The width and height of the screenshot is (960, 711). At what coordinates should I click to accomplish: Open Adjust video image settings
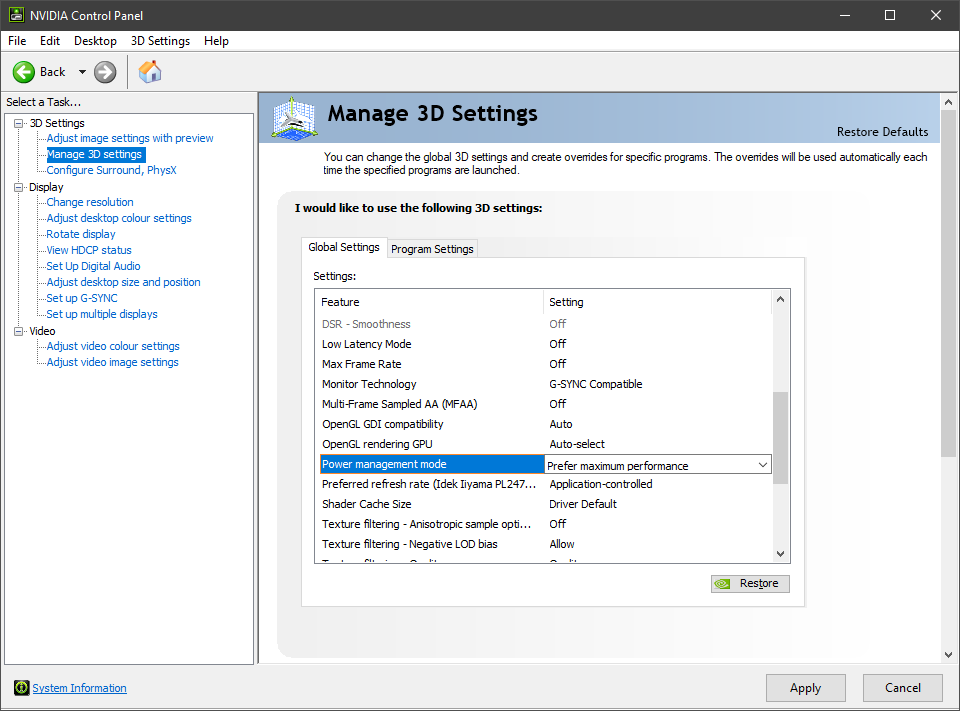tap(113, 362)
